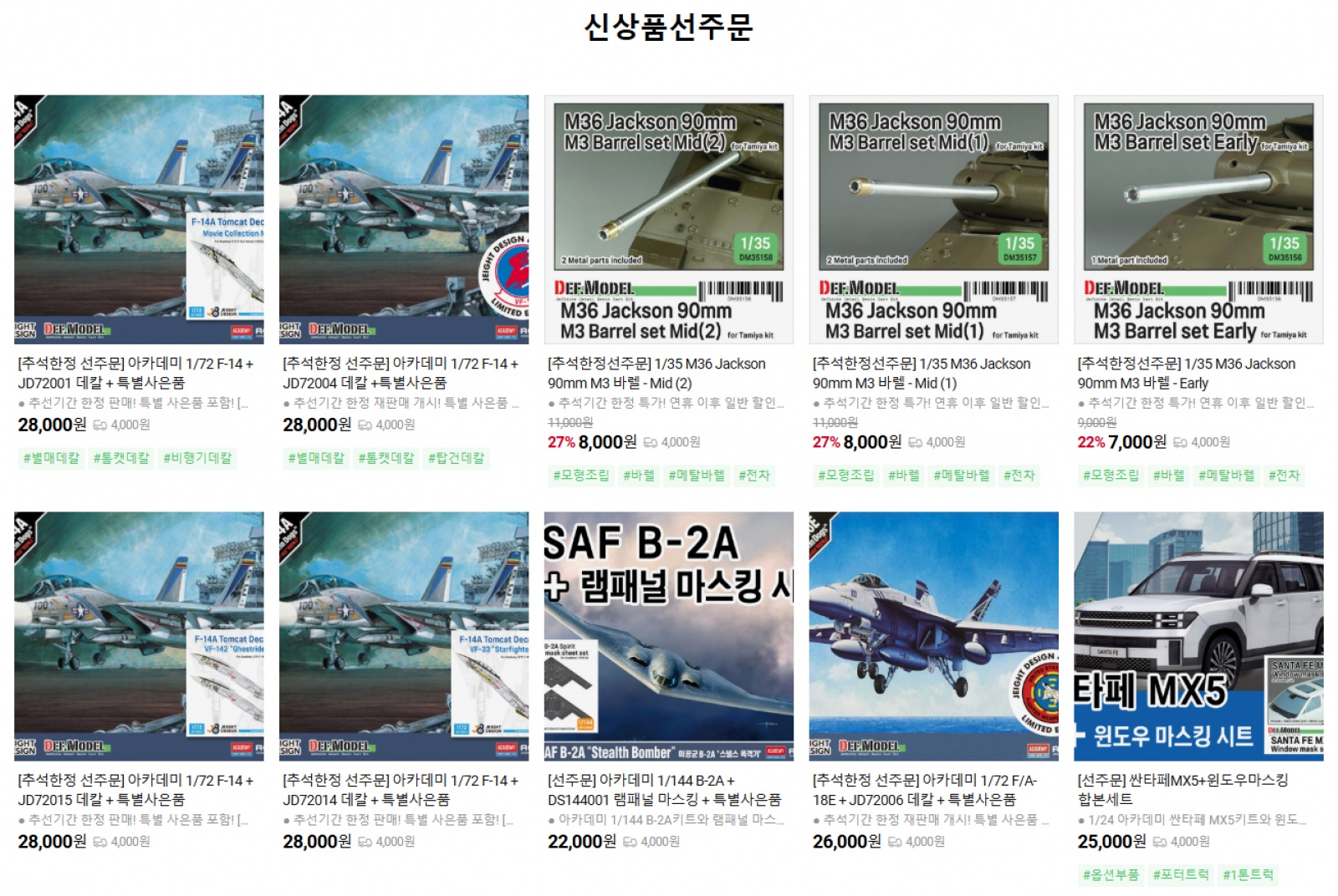This screenshot has height=896, width=1338.
Task: Open the F-14 JD72004 decal product thumbnail
Action: pos(404,219)
